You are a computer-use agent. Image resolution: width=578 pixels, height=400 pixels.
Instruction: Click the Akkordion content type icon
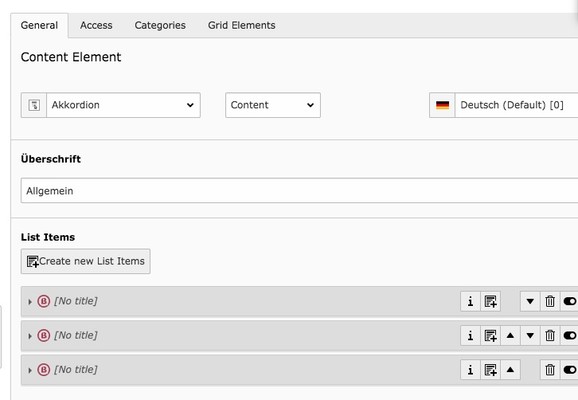click(34, 105)
